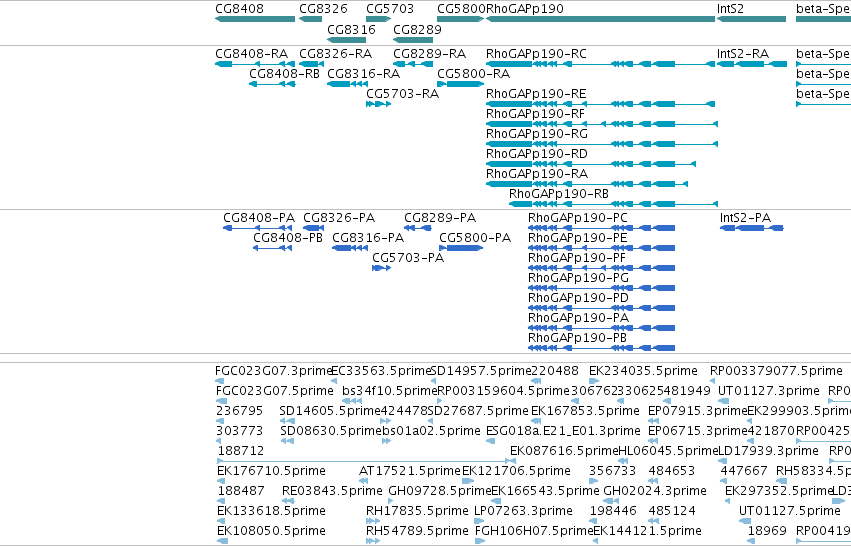Click the EK176710.5prime label

click(271, 471)
